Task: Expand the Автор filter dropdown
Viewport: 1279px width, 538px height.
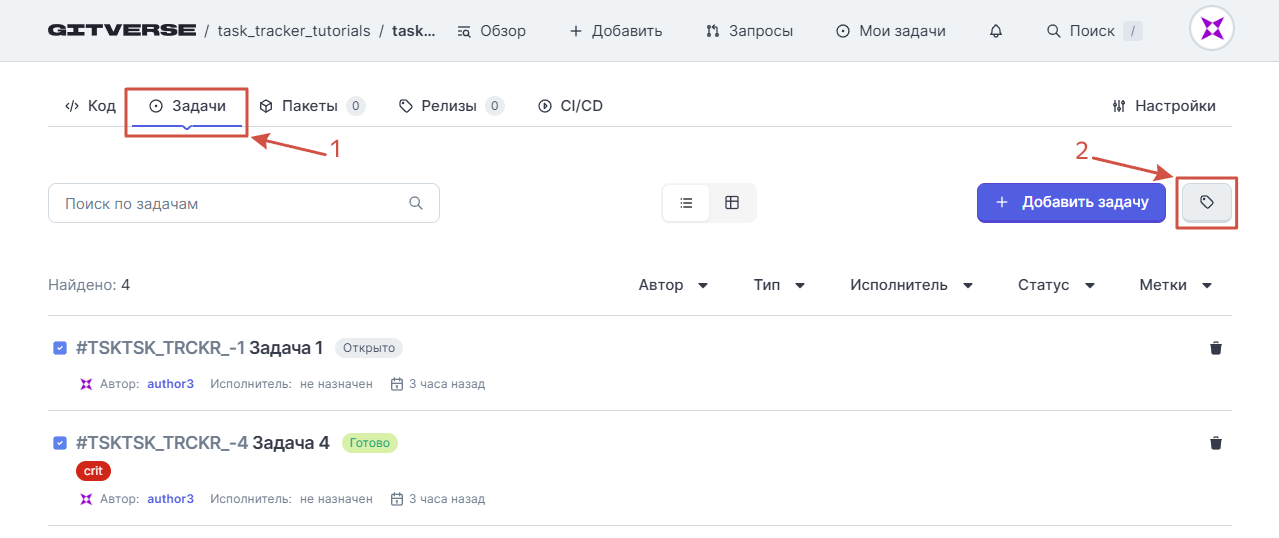Action: pos(673,285)
